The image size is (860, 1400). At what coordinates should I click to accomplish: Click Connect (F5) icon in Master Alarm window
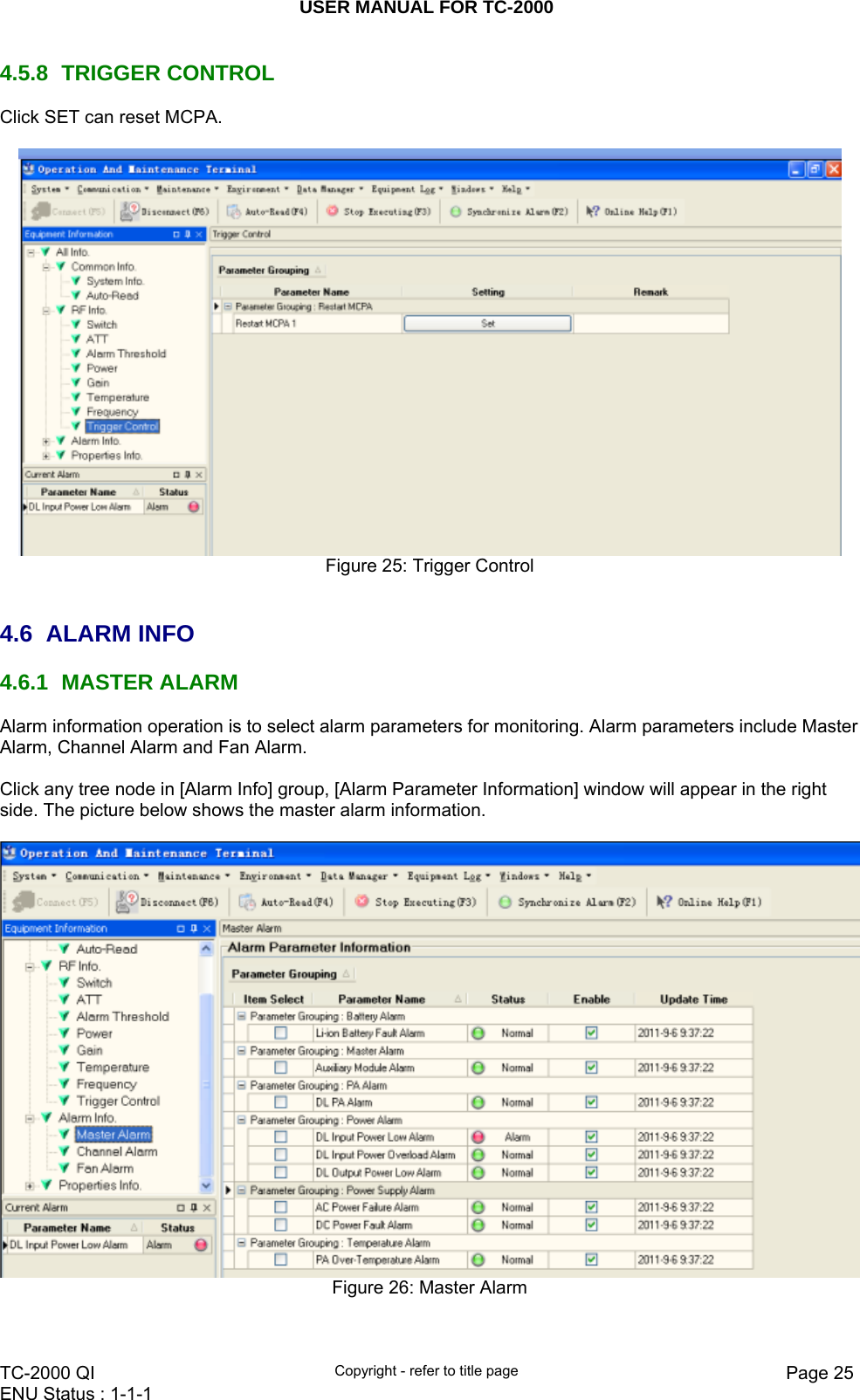[24, 901]
